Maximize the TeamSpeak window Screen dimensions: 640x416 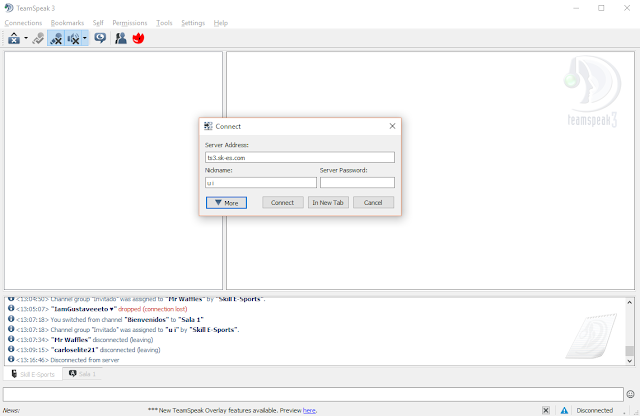pos(601,8)
